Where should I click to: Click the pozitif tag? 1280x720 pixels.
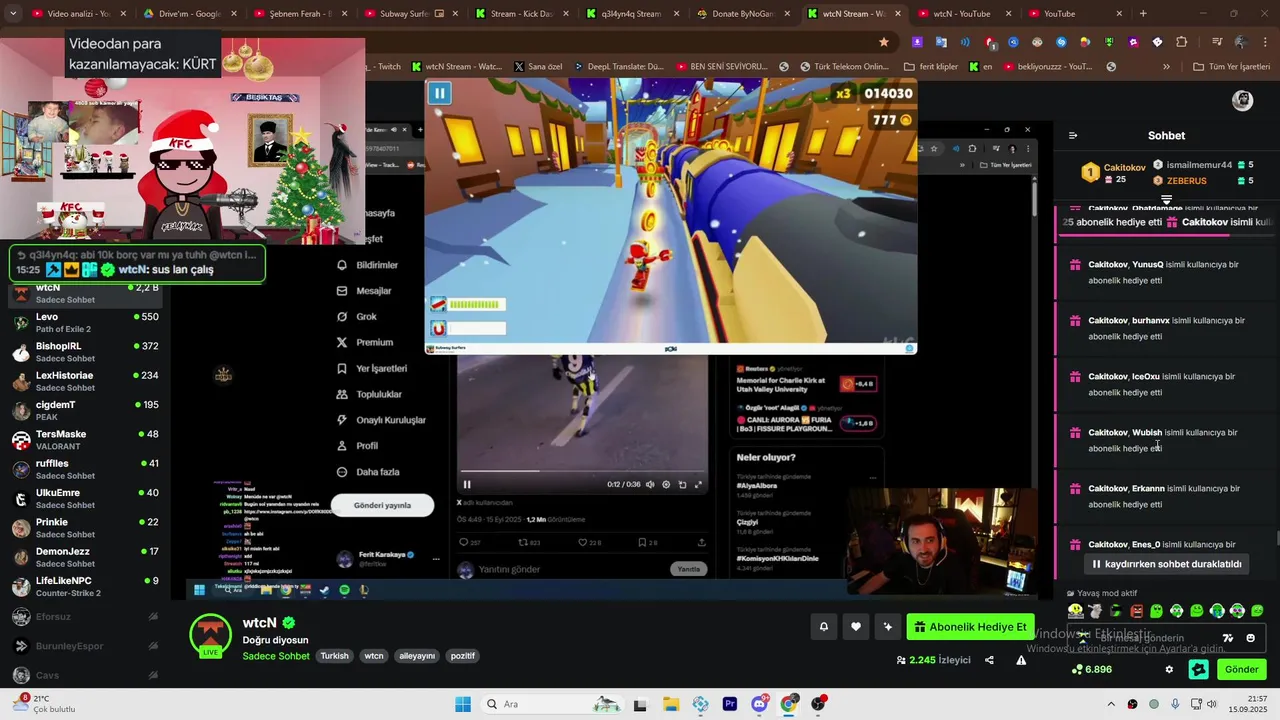coord(463,656)
